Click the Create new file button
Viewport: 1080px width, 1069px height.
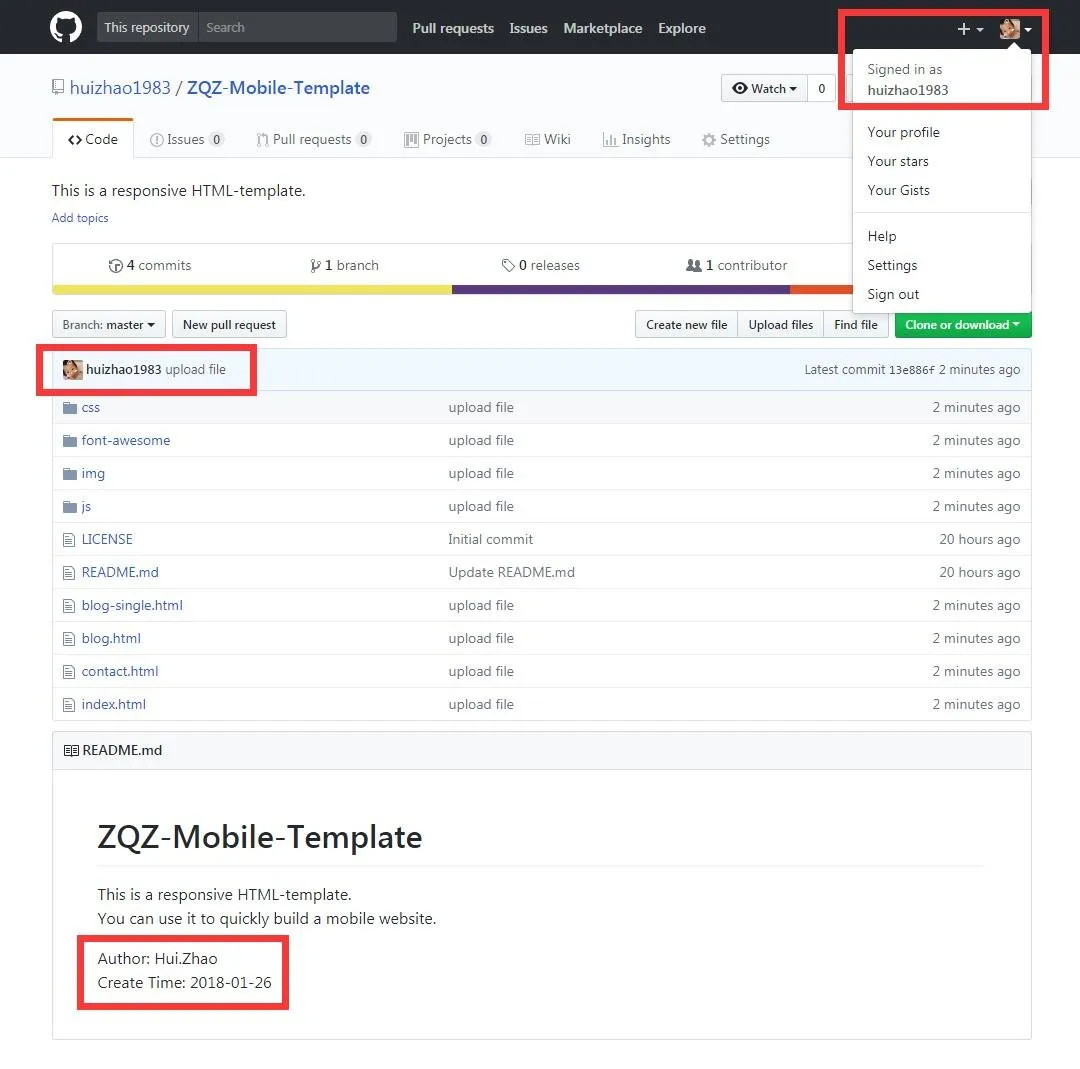[686, 324]
